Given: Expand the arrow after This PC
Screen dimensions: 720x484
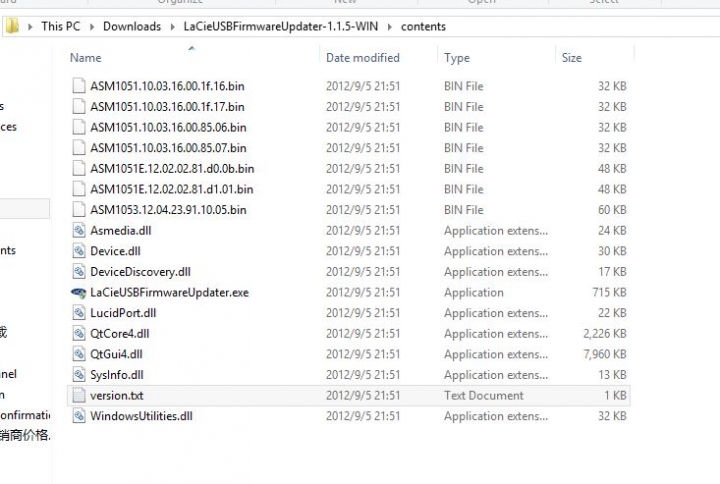Looking at the screenshot, I should pyautogui.click(x=92, y=27).
